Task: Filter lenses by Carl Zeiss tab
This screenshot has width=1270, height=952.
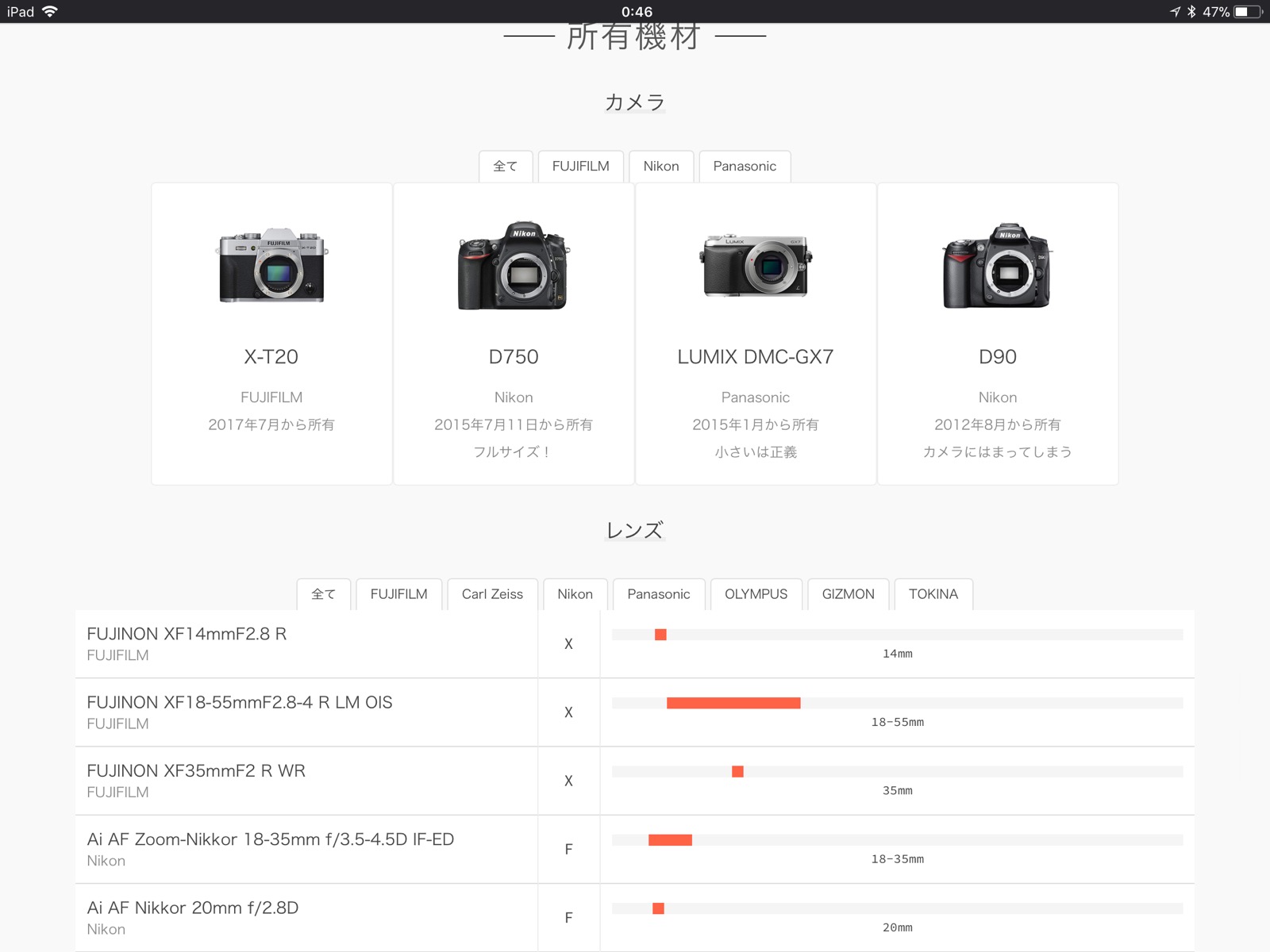Action: [492, 594]
